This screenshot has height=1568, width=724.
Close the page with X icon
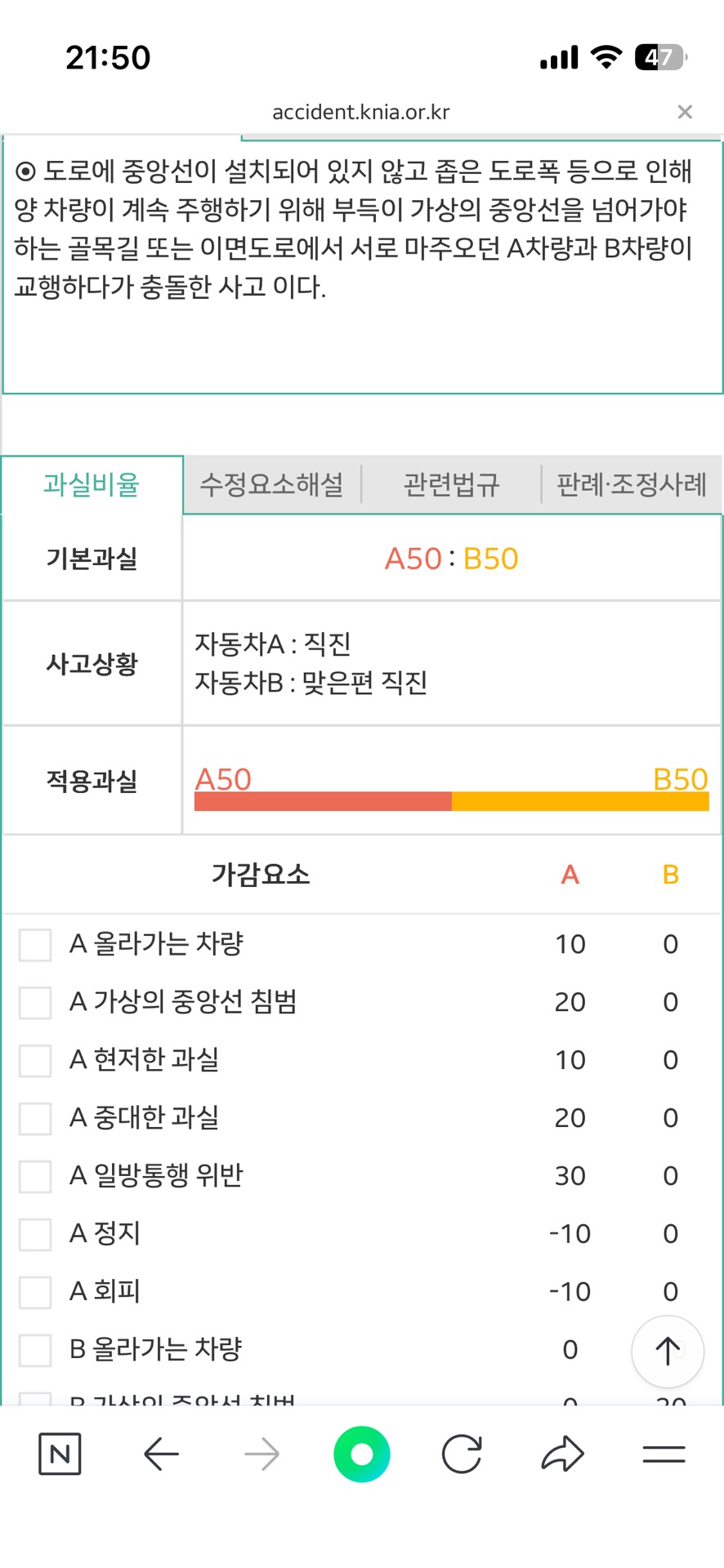[685, 112]
